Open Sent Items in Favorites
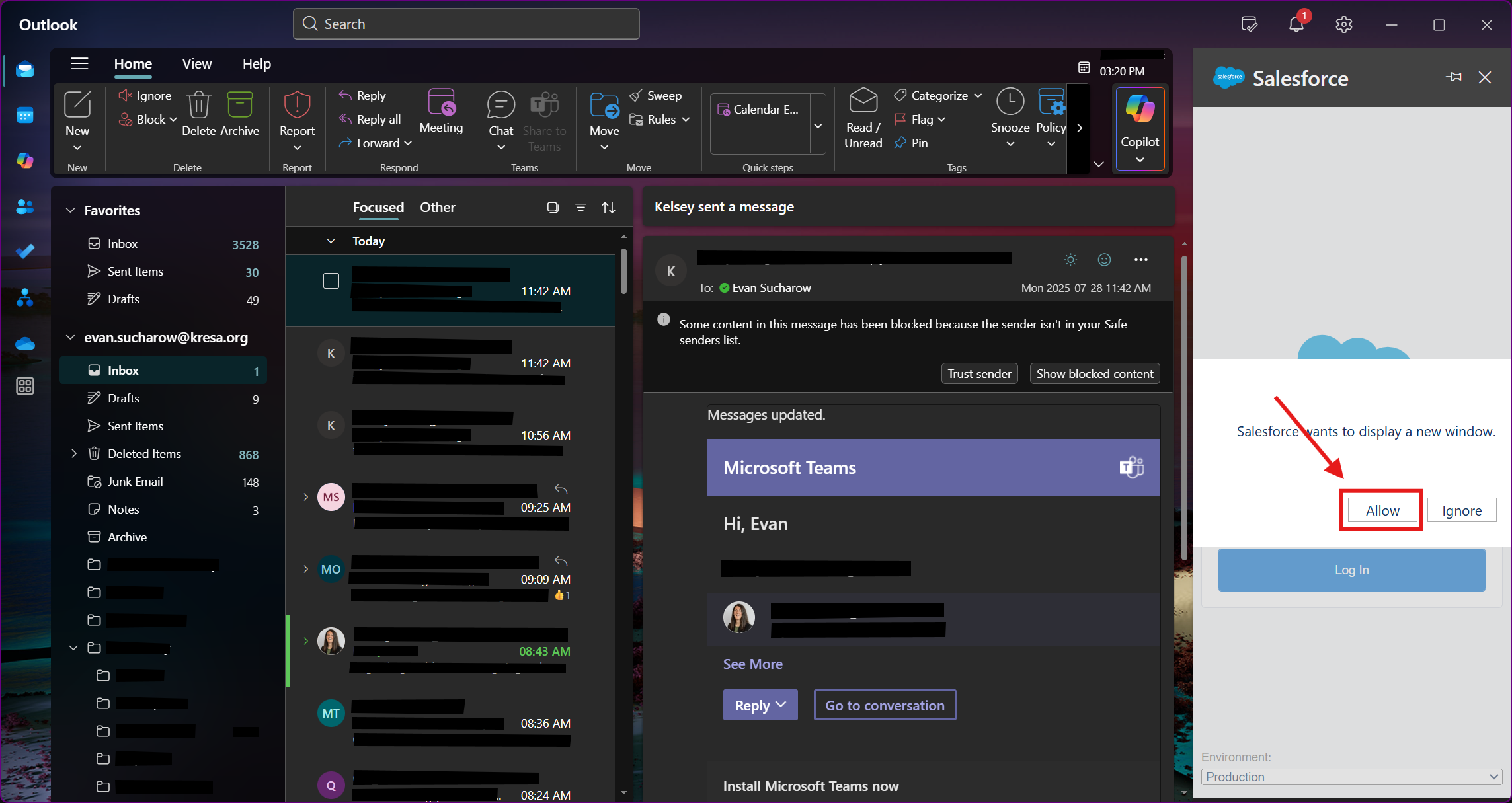This screenshot has width=1512, height=803. 163,272
